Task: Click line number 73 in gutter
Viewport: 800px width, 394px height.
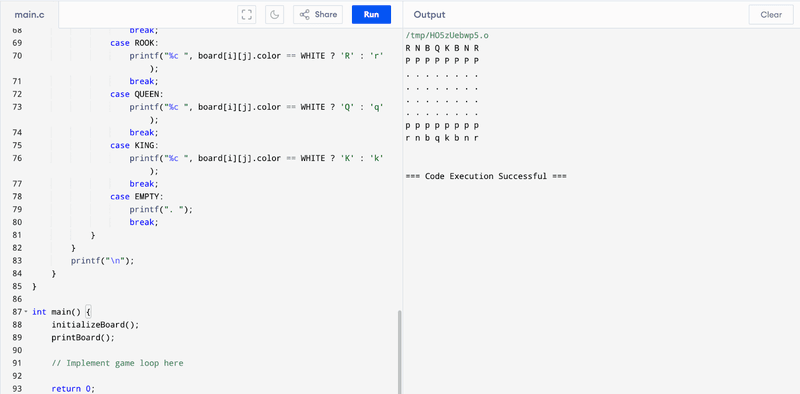Action: [16, 107]
